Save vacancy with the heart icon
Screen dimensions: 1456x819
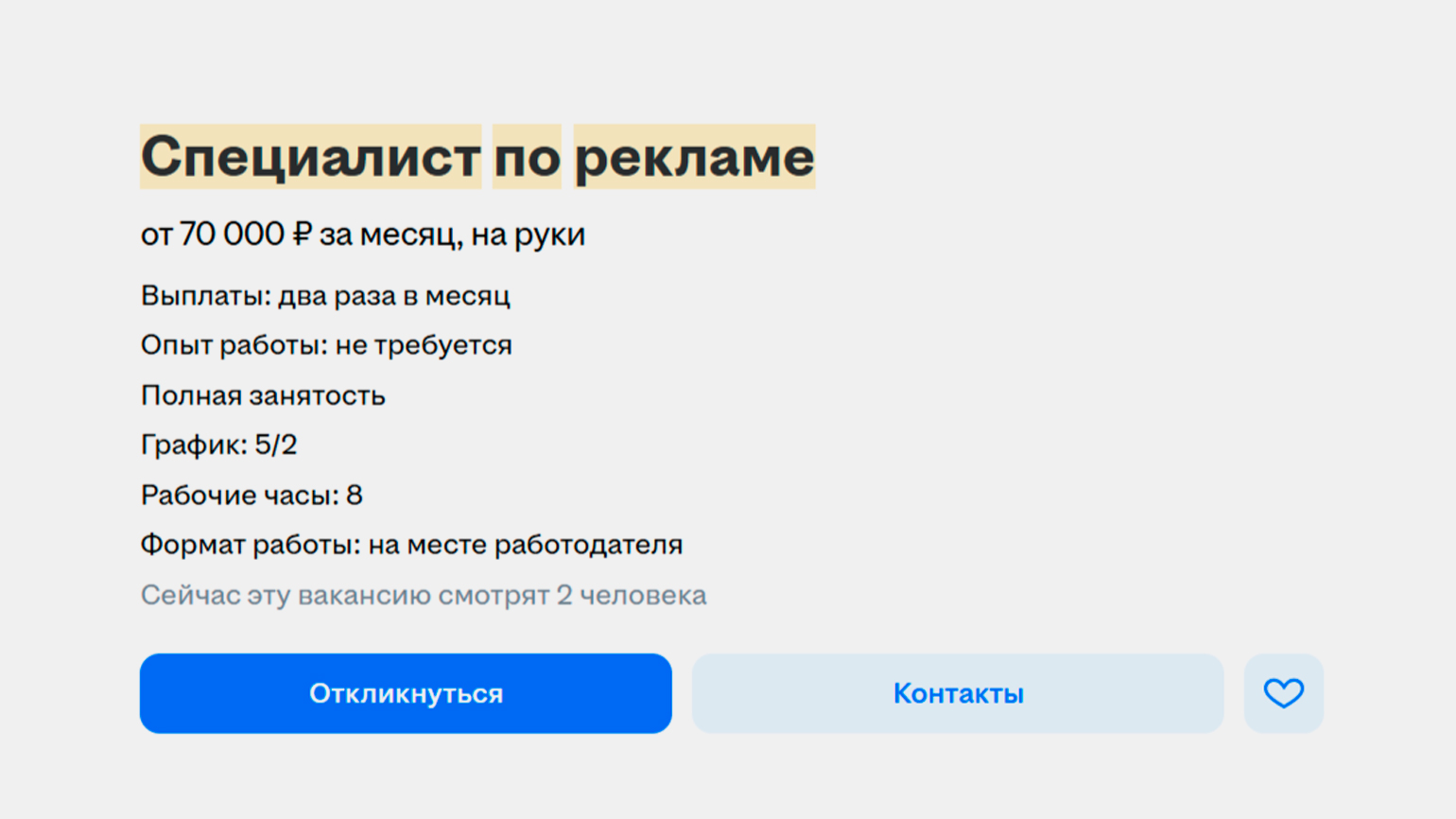[x=1283, y=693]
